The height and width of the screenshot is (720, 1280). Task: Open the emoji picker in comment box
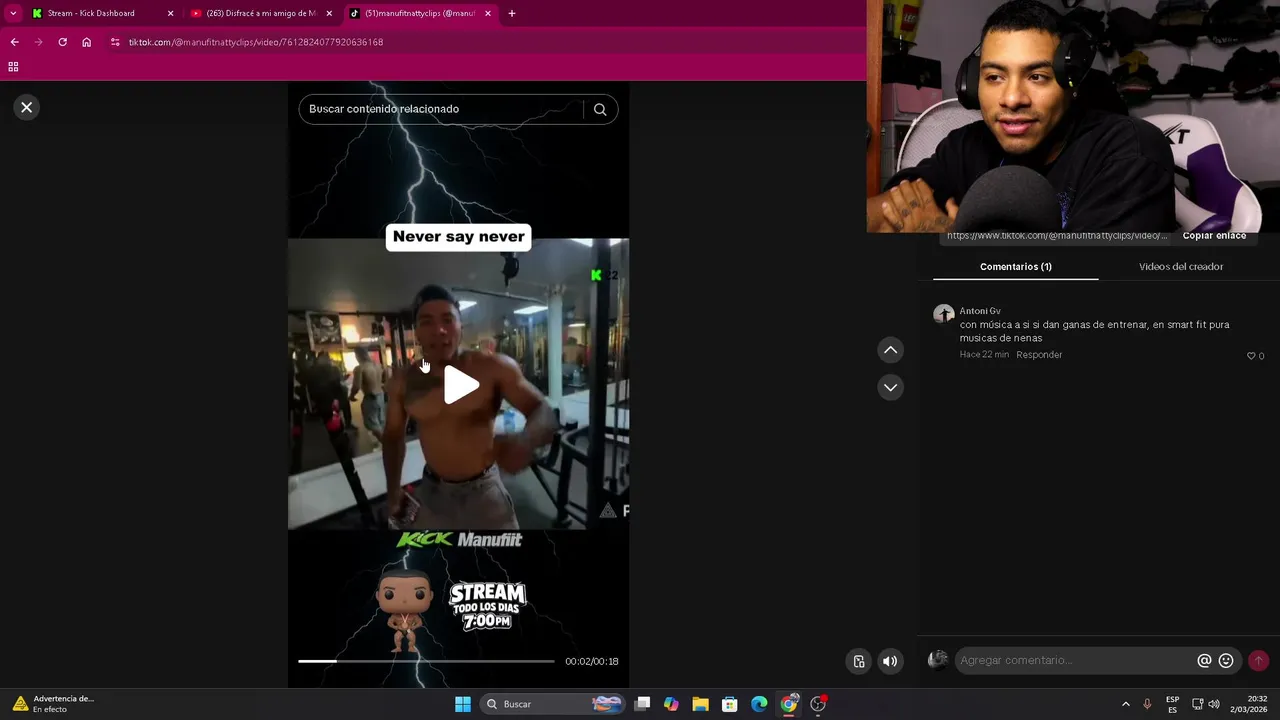[x=1226, y=661]
